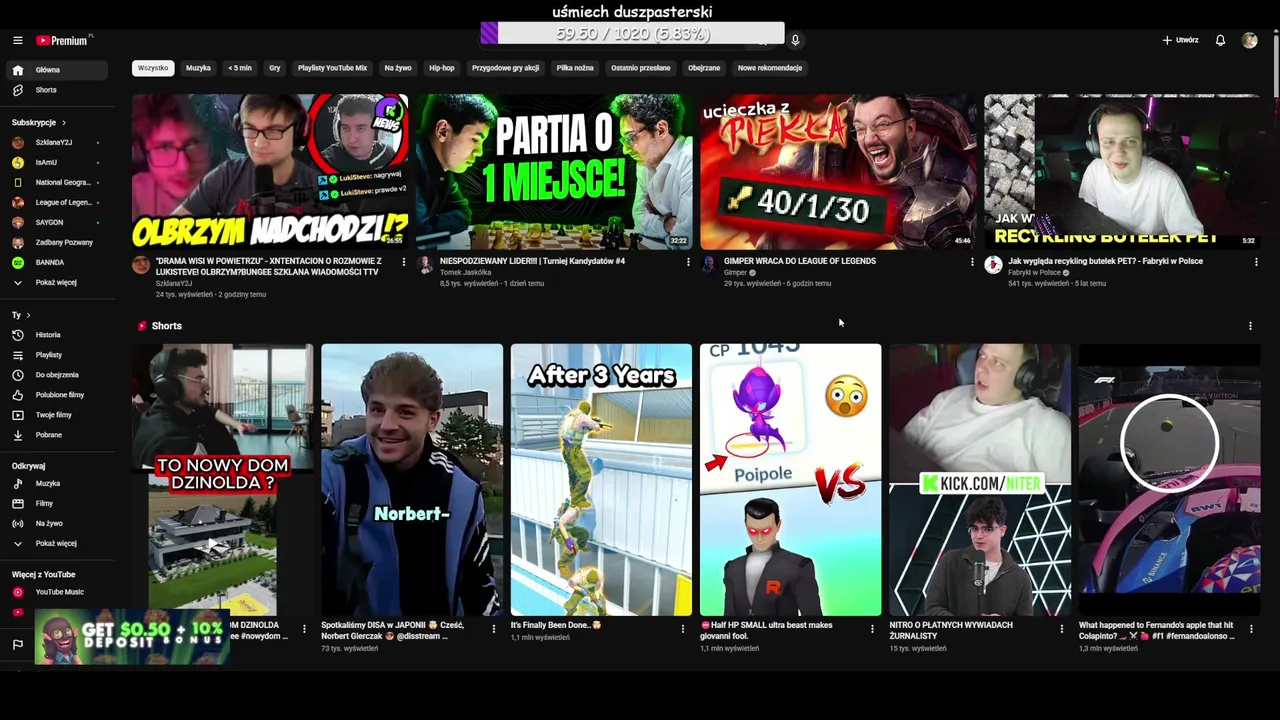Screen dimensions: 1280x720
Task: Select the Muzyka filter chip
Action: tap(198, 68)
